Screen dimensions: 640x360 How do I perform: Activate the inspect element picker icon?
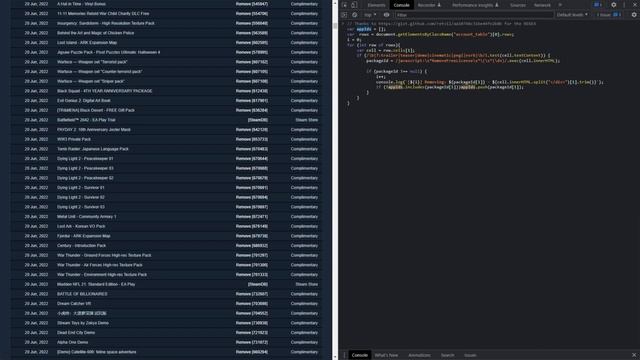click(344, 5)
